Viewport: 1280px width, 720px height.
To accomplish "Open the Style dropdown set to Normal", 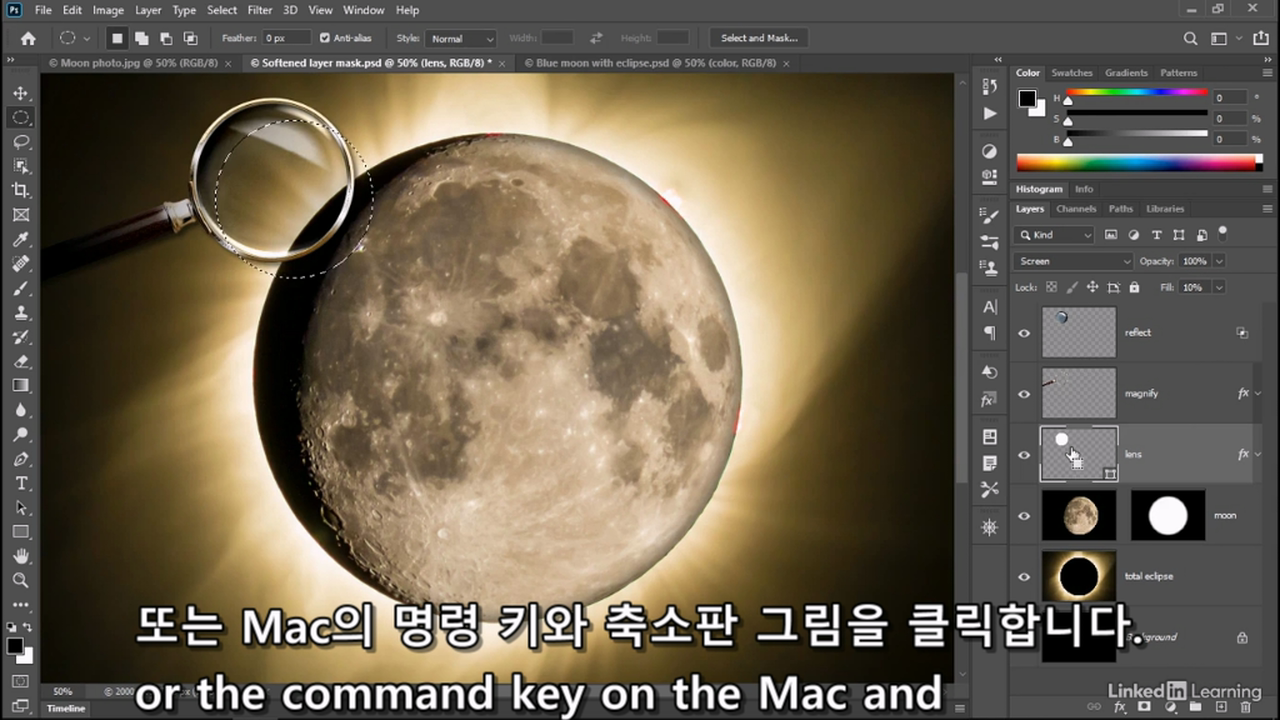I will click(461, 38).
